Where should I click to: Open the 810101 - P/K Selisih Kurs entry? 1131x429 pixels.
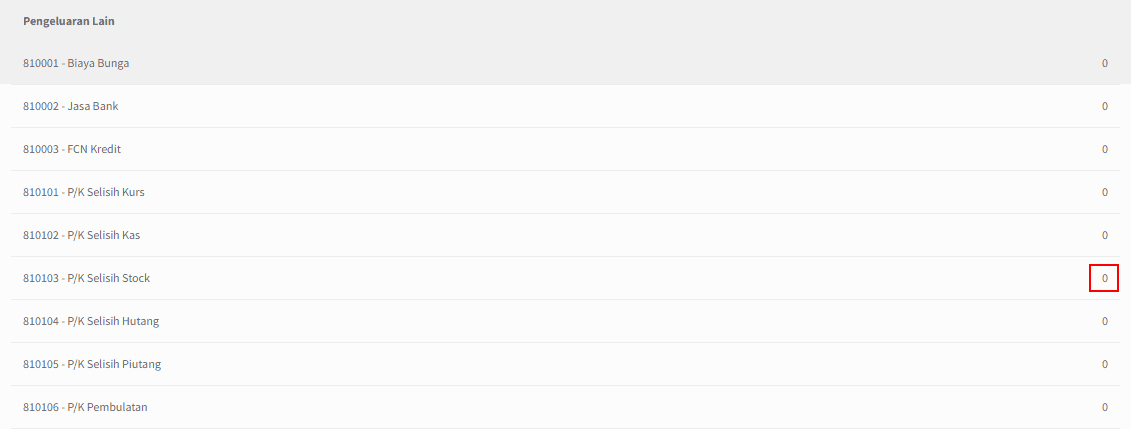(x=84, y=193)
